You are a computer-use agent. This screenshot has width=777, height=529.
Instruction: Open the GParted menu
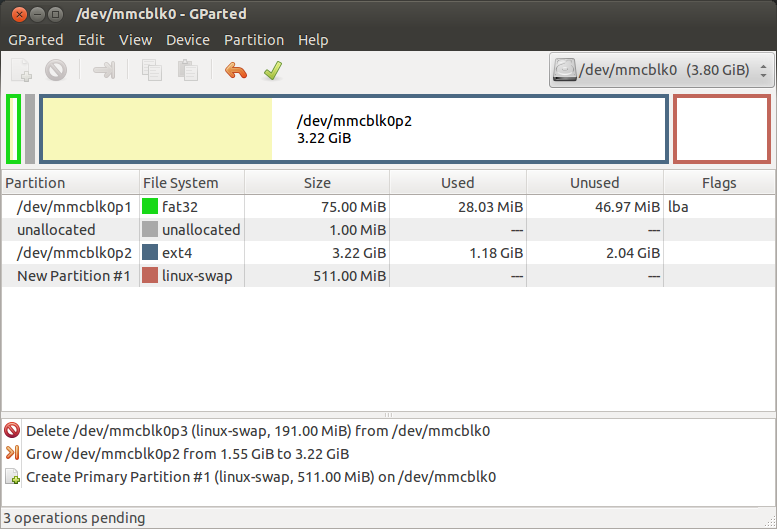36,40
